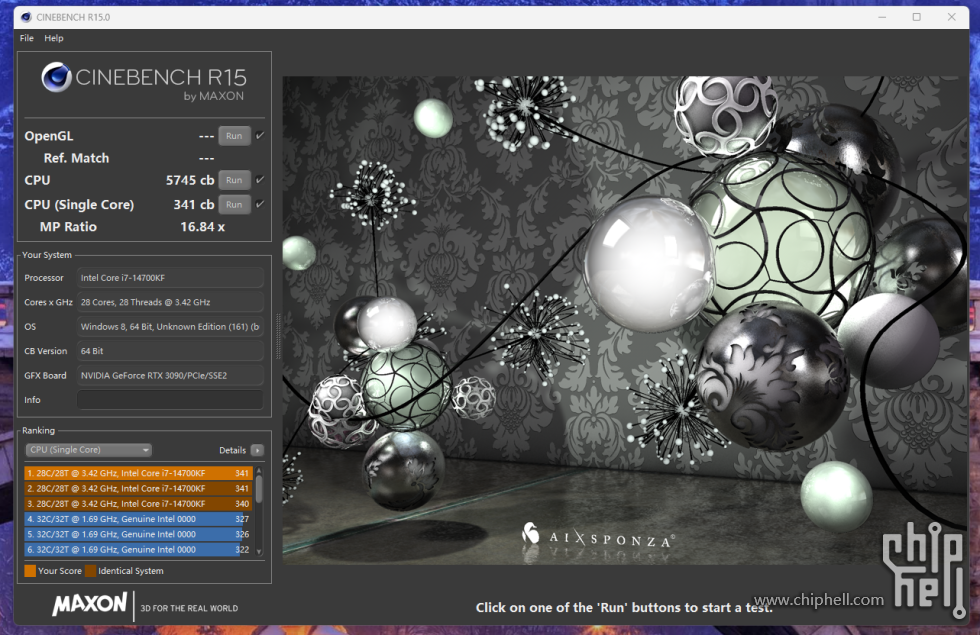Click the brown Identical System swatch
Viewport: 980px width, 635px height.
(x=91, y=571)
